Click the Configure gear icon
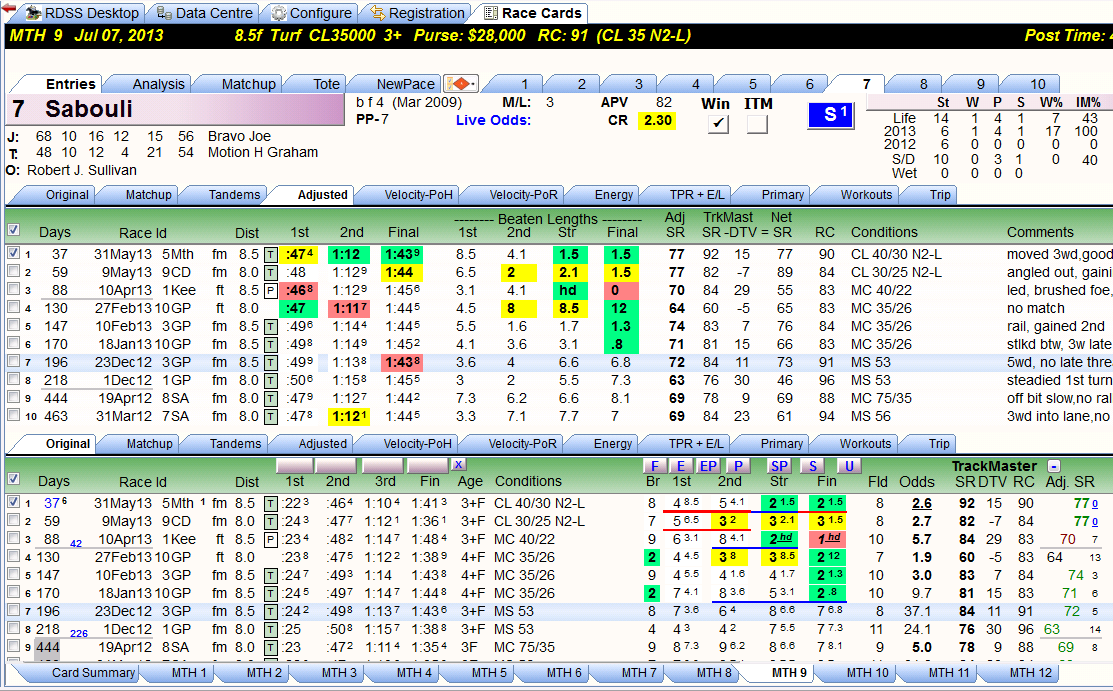The image size is (1113, 691). coord(279,13)
